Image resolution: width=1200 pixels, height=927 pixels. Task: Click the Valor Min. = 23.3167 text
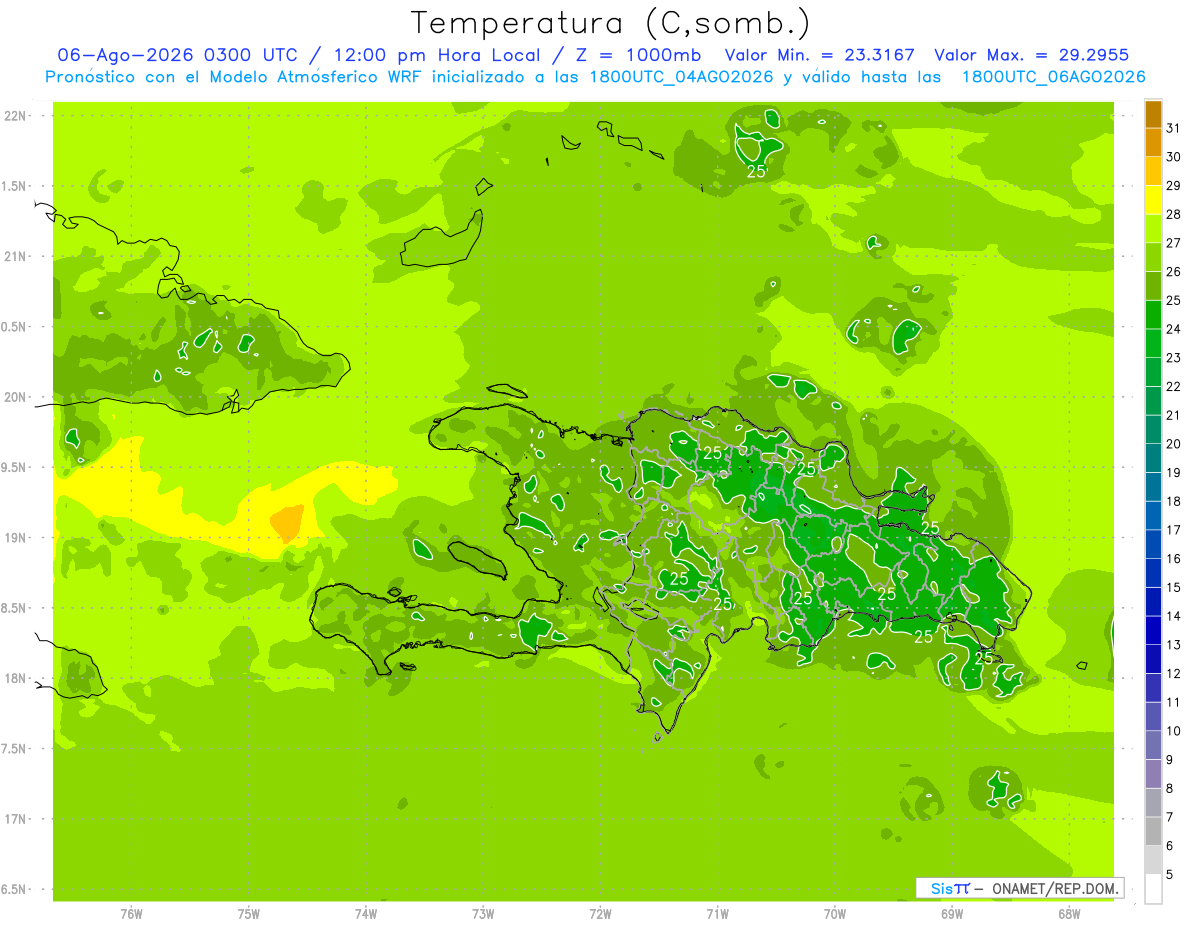819,55
